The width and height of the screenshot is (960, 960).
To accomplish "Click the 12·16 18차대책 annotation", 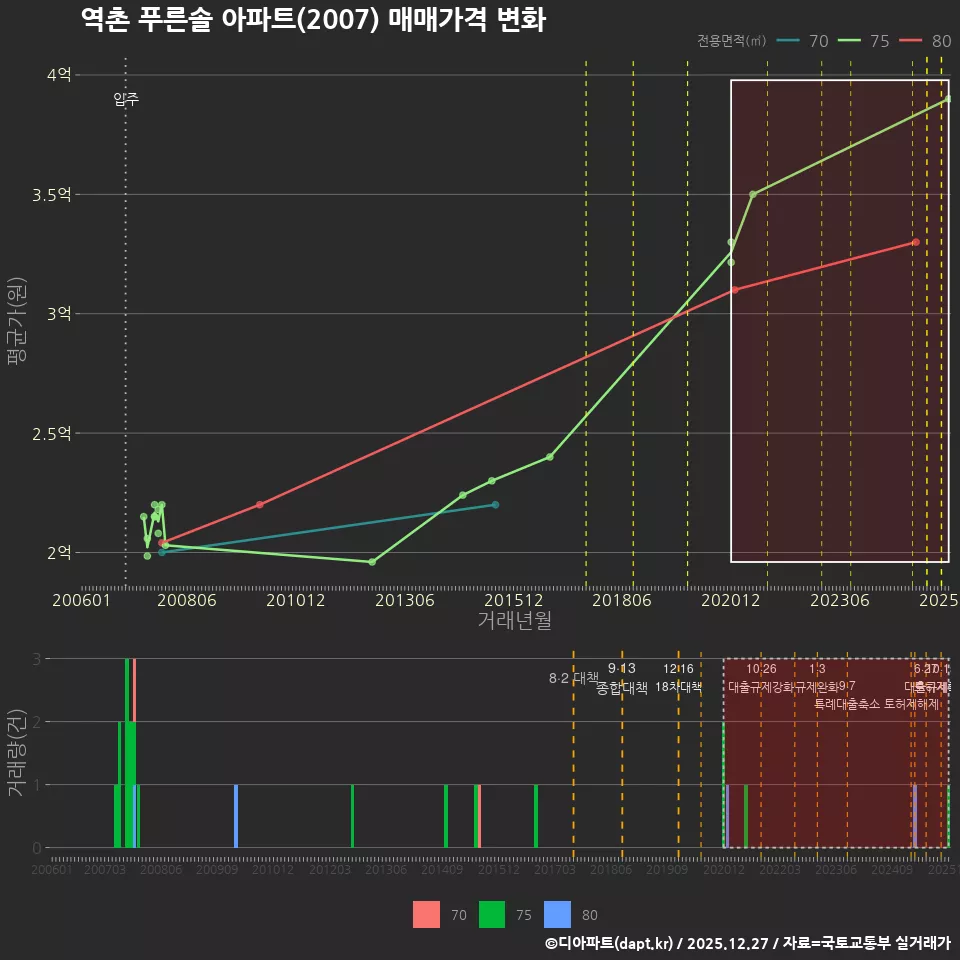I will 678,678.
